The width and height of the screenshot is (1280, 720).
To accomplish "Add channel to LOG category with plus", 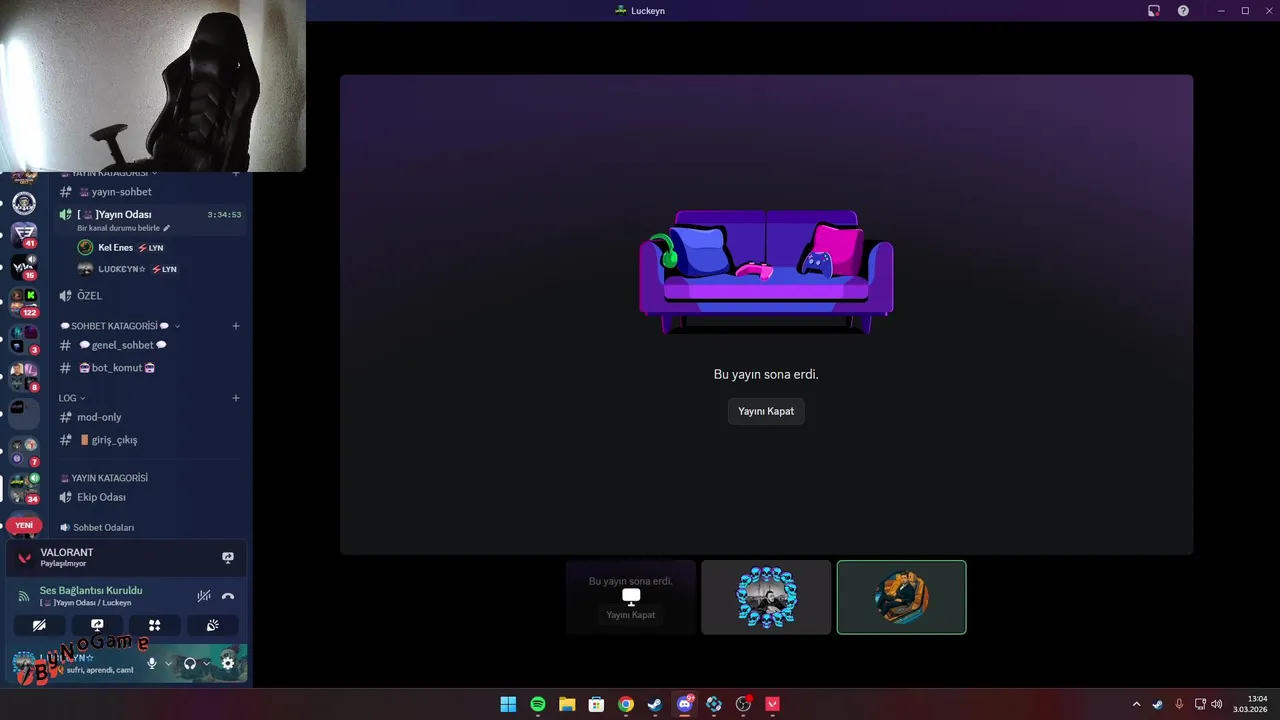I will coord(236,398).
